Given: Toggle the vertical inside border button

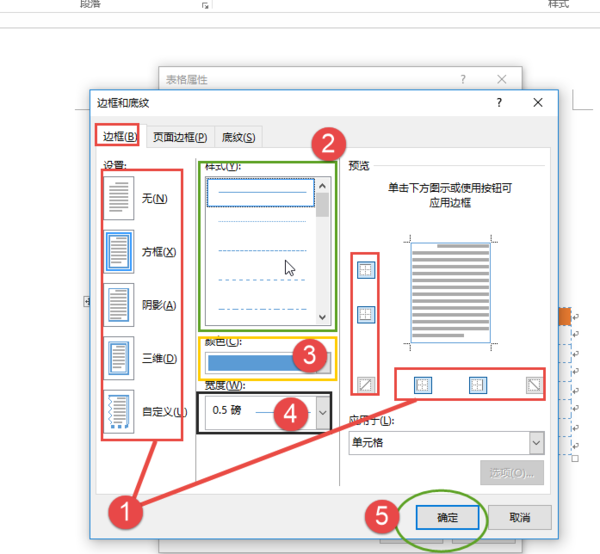Looking at the screenshot, I should [x=478, y=385].
